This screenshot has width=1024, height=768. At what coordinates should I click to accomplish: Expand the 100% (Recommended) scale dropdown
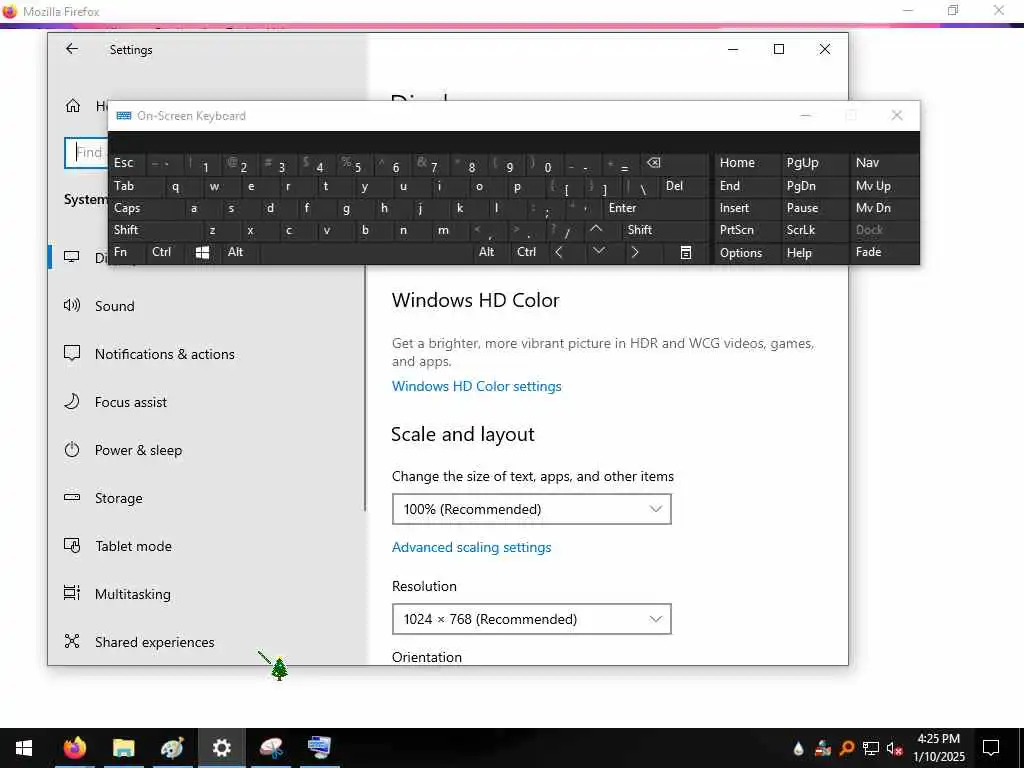pyautogui.click(x=532, y=509)
